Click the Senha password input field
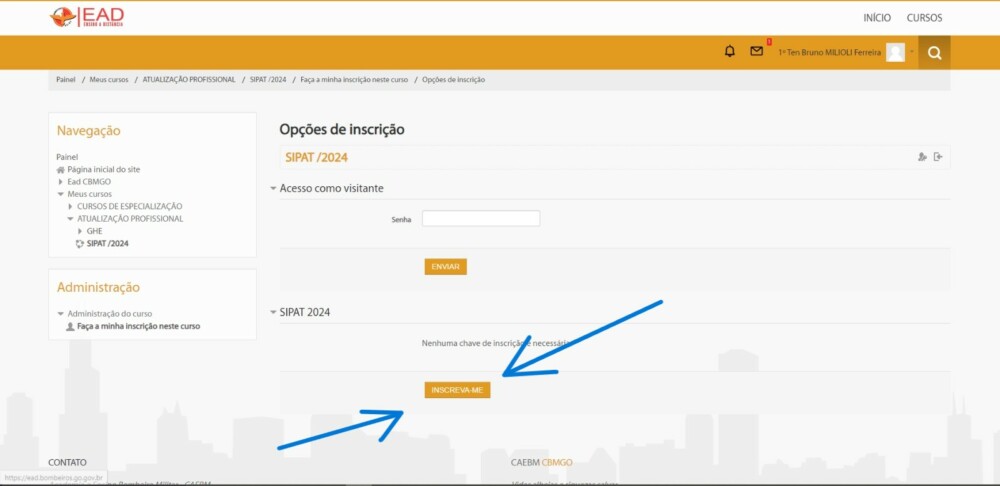Screen dimensions: 1000x486 [480, 218]
